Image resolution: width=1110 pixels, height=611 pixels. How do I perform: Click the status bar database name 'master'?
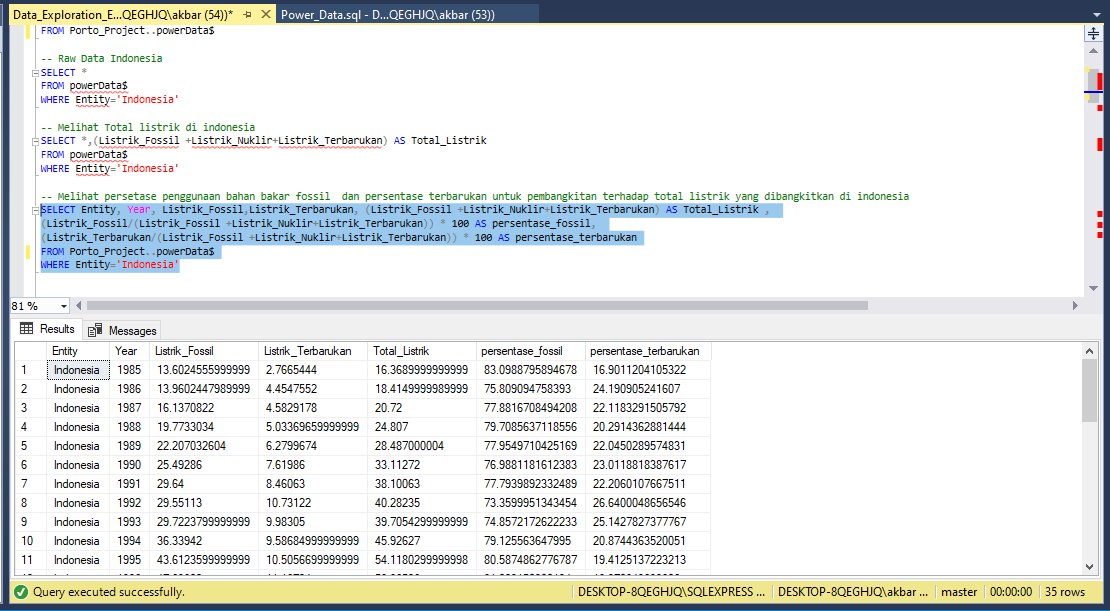[959, 592]
